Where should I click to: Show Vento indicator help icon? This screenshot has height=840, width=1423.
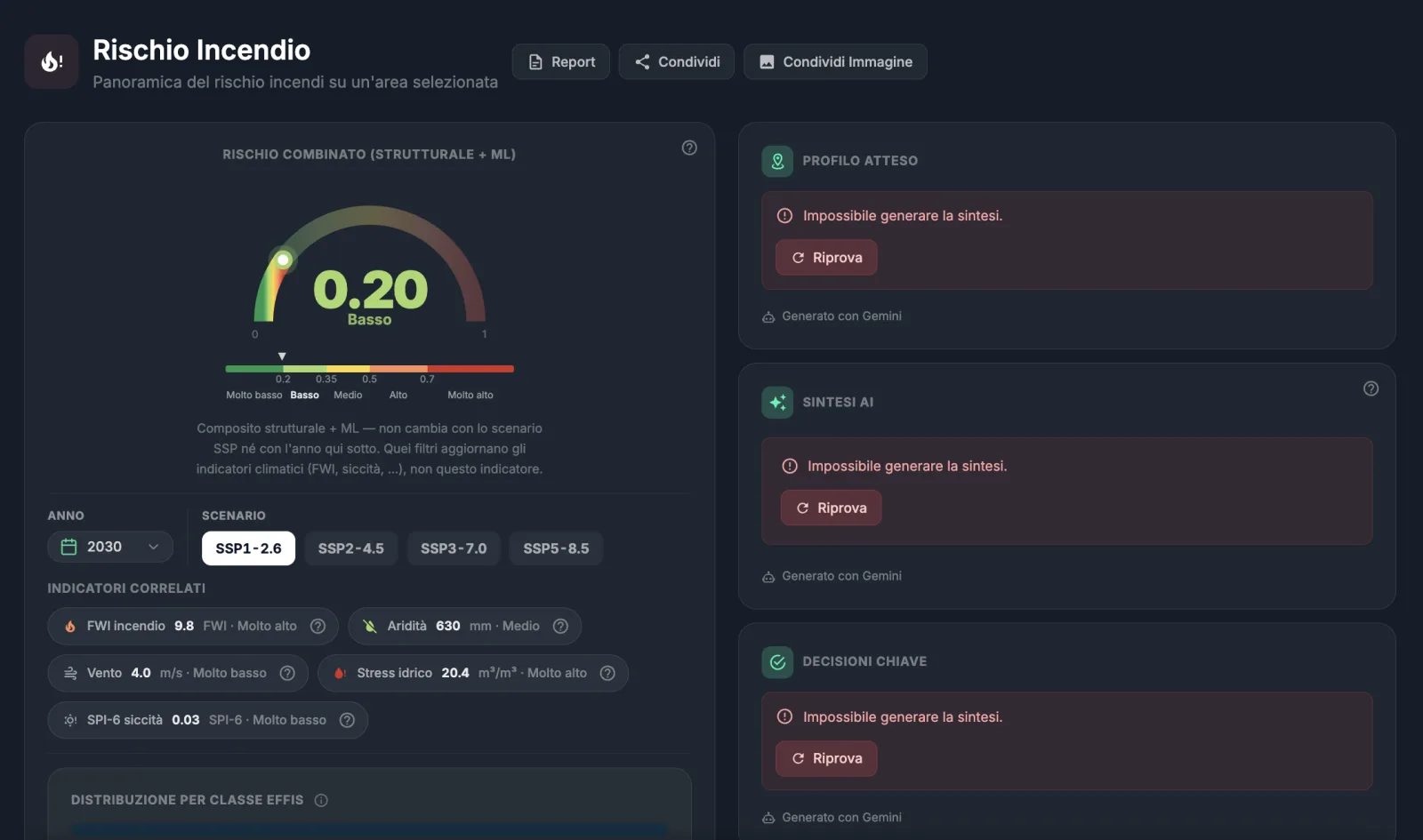pyautogui.click(x=287, y=673)
